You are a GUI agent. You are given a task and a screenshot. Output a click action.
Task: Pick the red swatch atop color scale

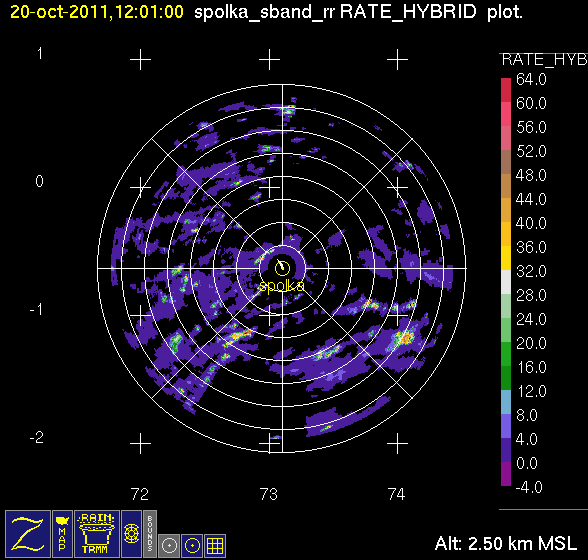point(506,90)
